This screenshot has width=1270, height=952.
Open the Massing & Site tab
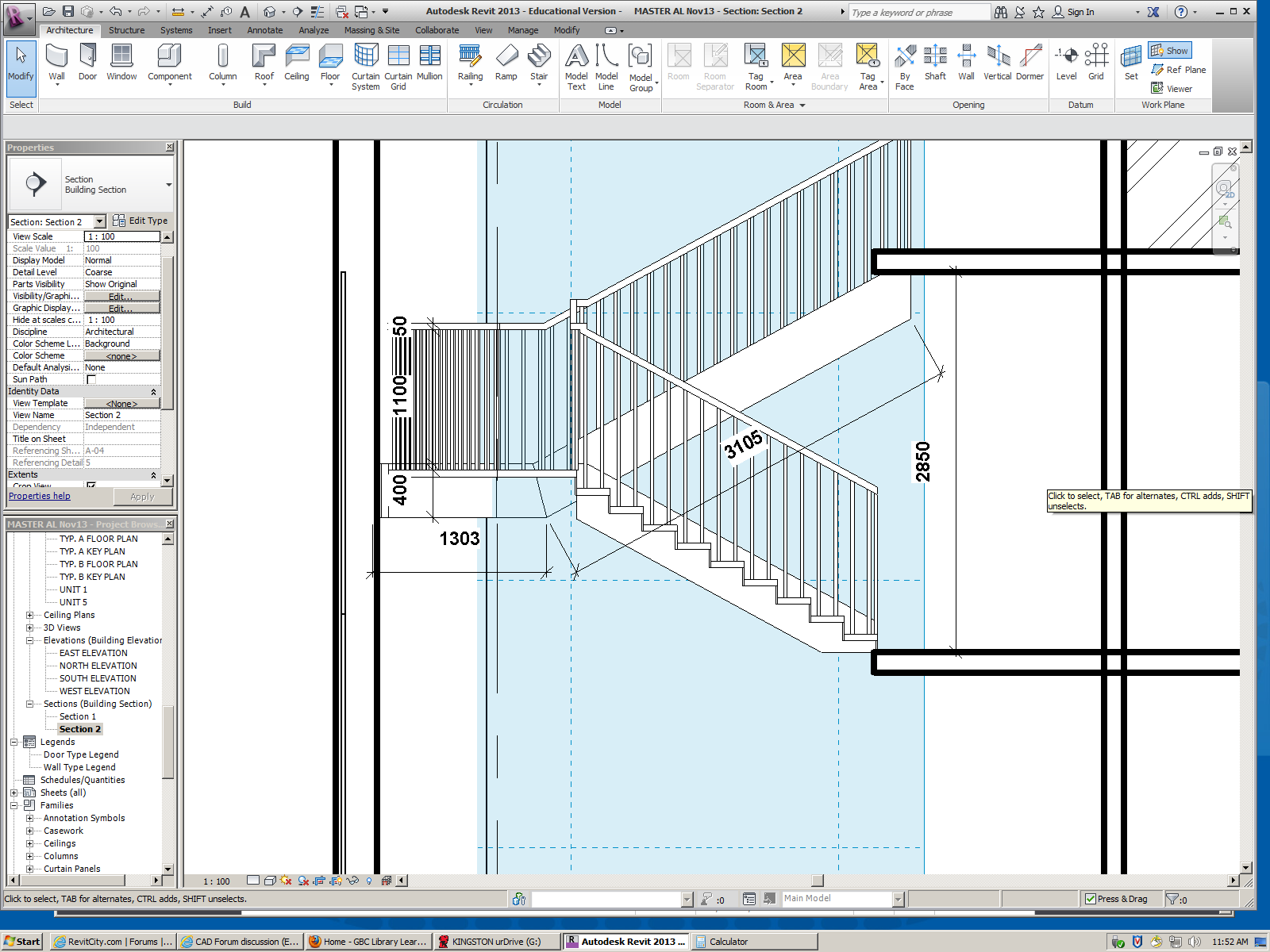pyautogui.click(x=371, y=30)
